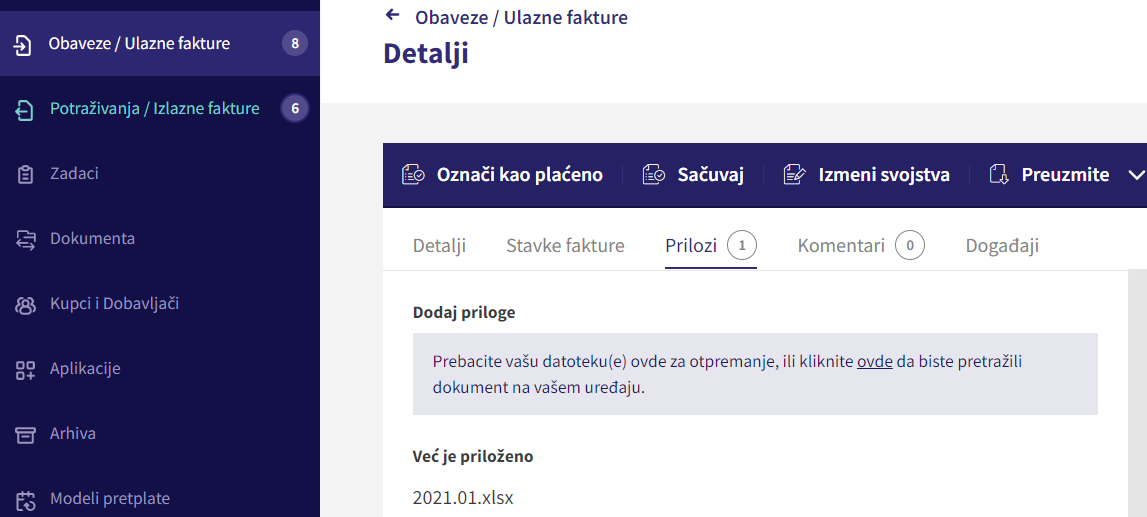Open Dokumenta in the sidebar
This screenshot has width=1147, height=517.
coord(92,238)
